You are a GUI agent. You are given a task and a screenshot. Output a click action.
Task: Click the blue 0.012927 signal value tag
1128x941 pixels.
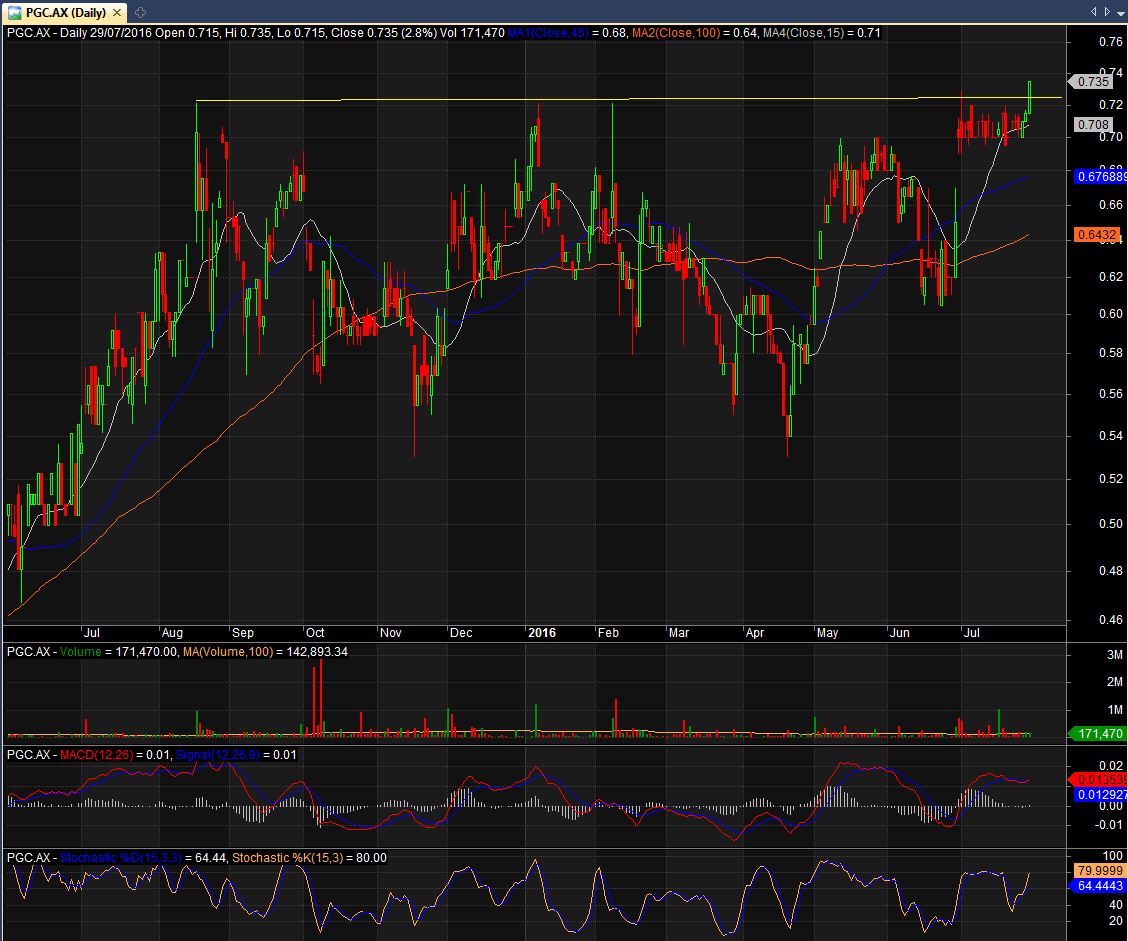[x=1100, y=794]
